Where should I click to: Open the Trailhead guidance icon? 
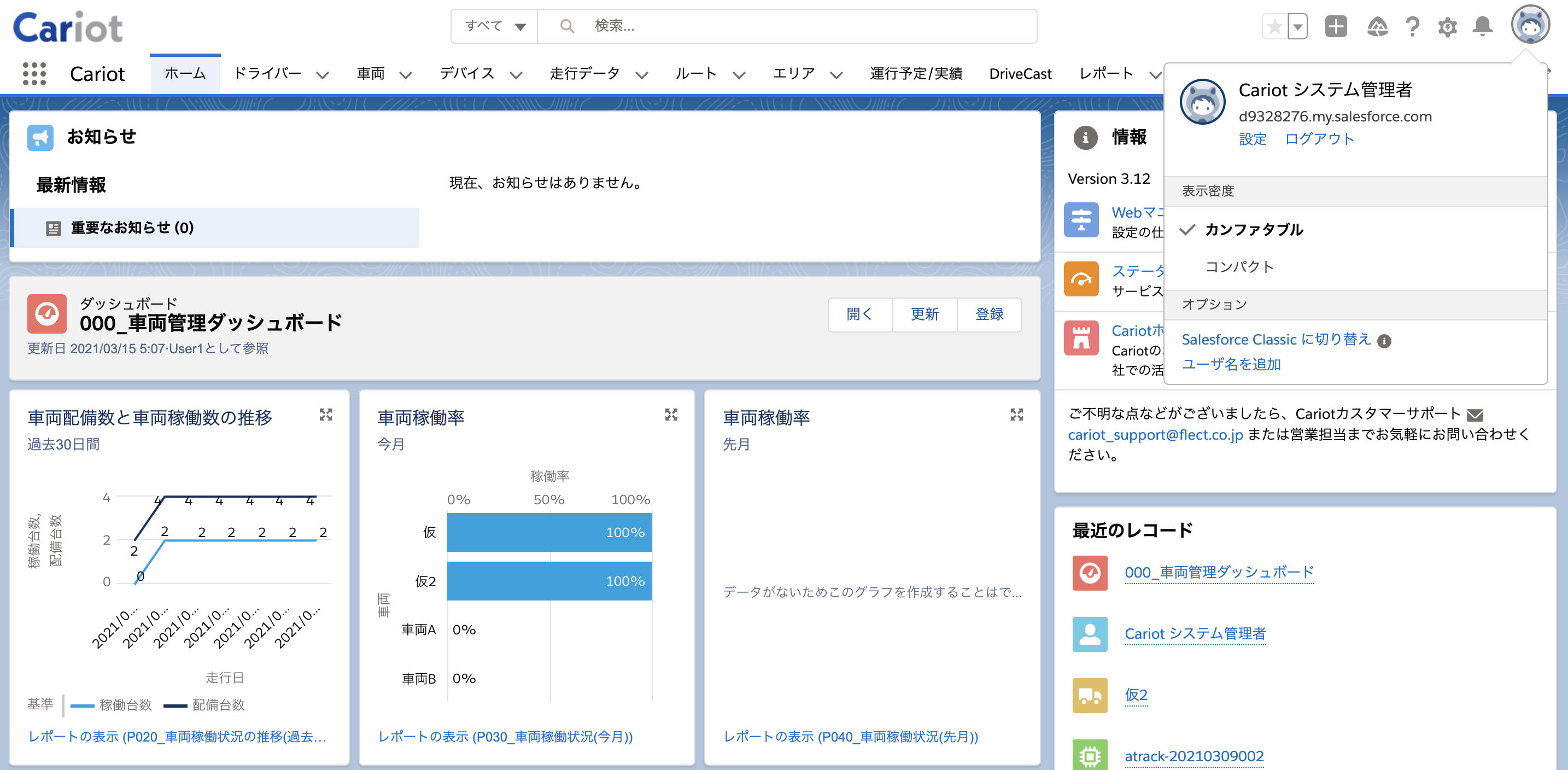[x=1377, y=26]
